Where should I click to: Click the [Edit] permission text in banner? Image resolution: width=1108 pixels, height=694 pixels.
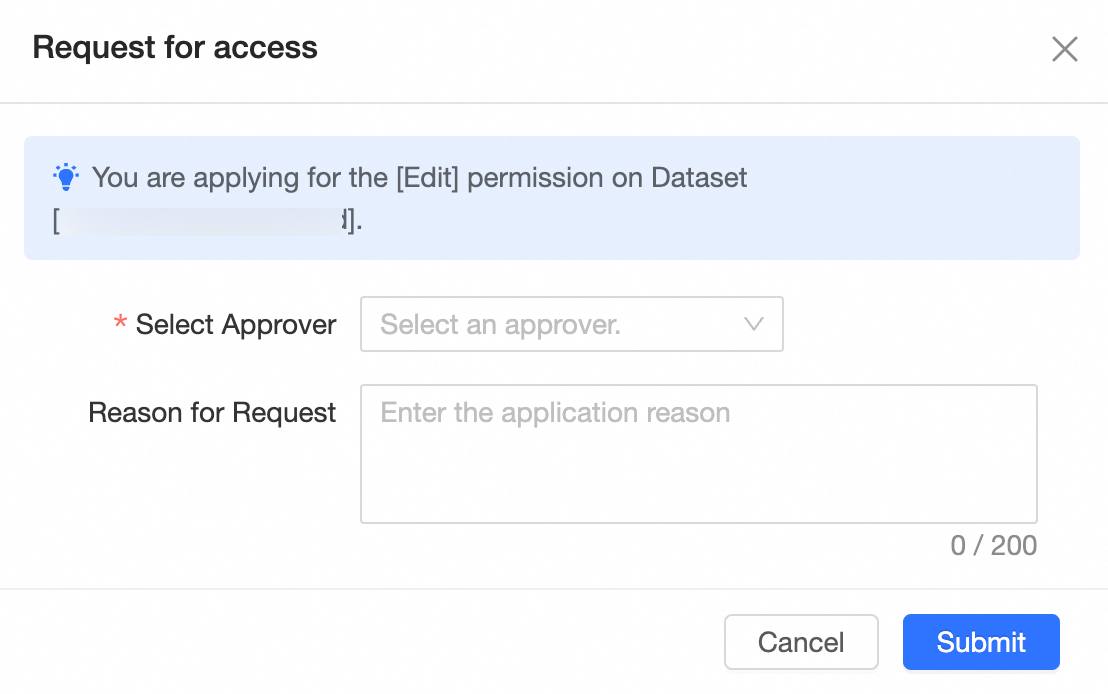(x=428, y=178)
